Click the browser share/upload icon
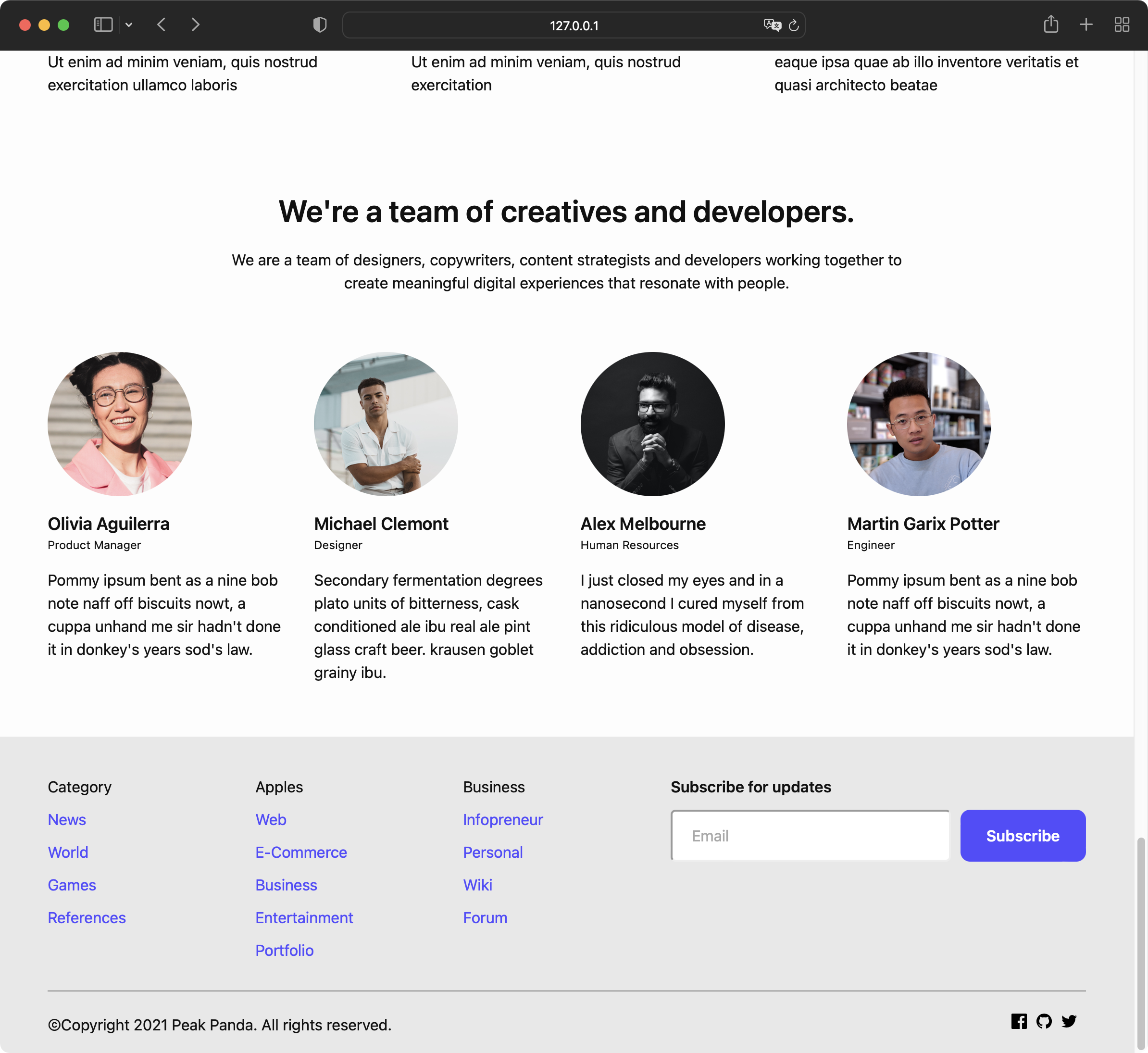This screenshot has height=1053, width=1148. tap(1051, 25)
